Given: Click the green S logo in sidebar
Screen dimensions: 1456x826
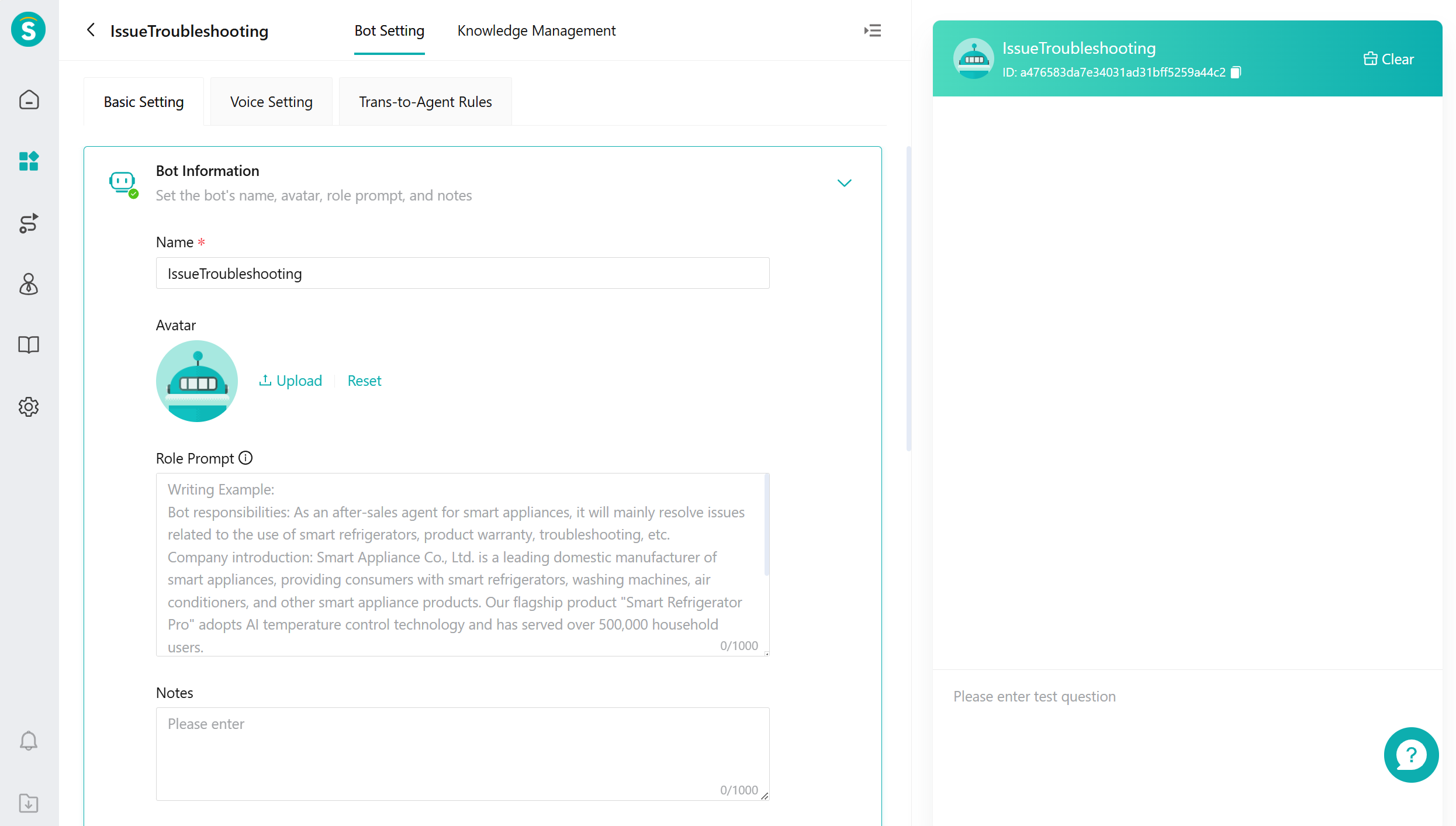Looking at the screenshot, I should pyautogui.click(x=29, y=29).
